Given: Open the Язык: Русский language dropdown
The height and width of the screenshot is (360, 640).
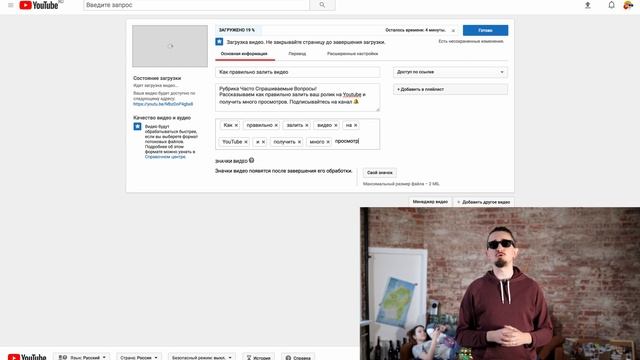Looking at the screenshot, I should tap(82, 357).
